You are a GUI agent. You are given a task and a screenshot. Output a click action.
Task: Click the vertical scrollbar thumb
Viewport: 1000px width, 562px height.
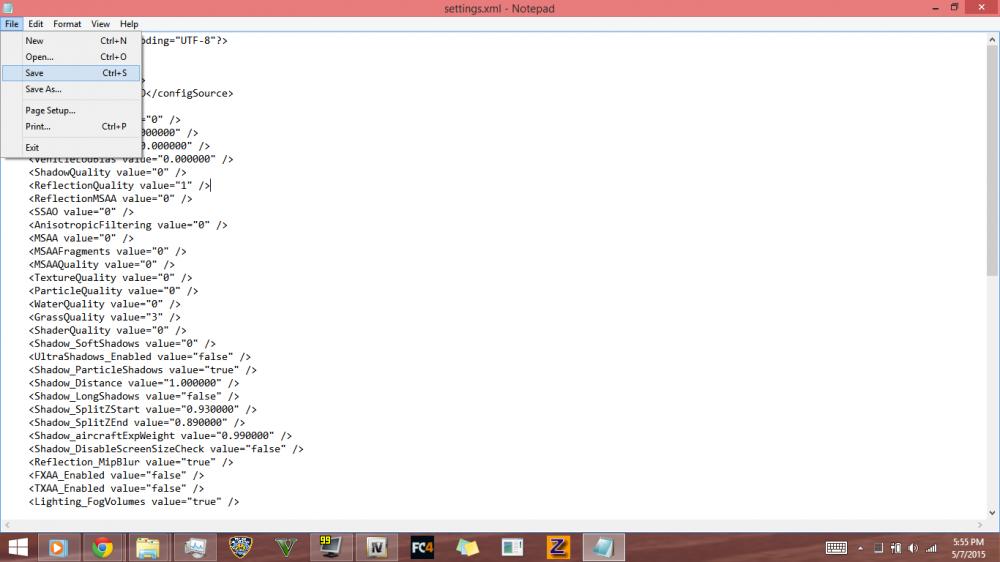coord(992,161)
